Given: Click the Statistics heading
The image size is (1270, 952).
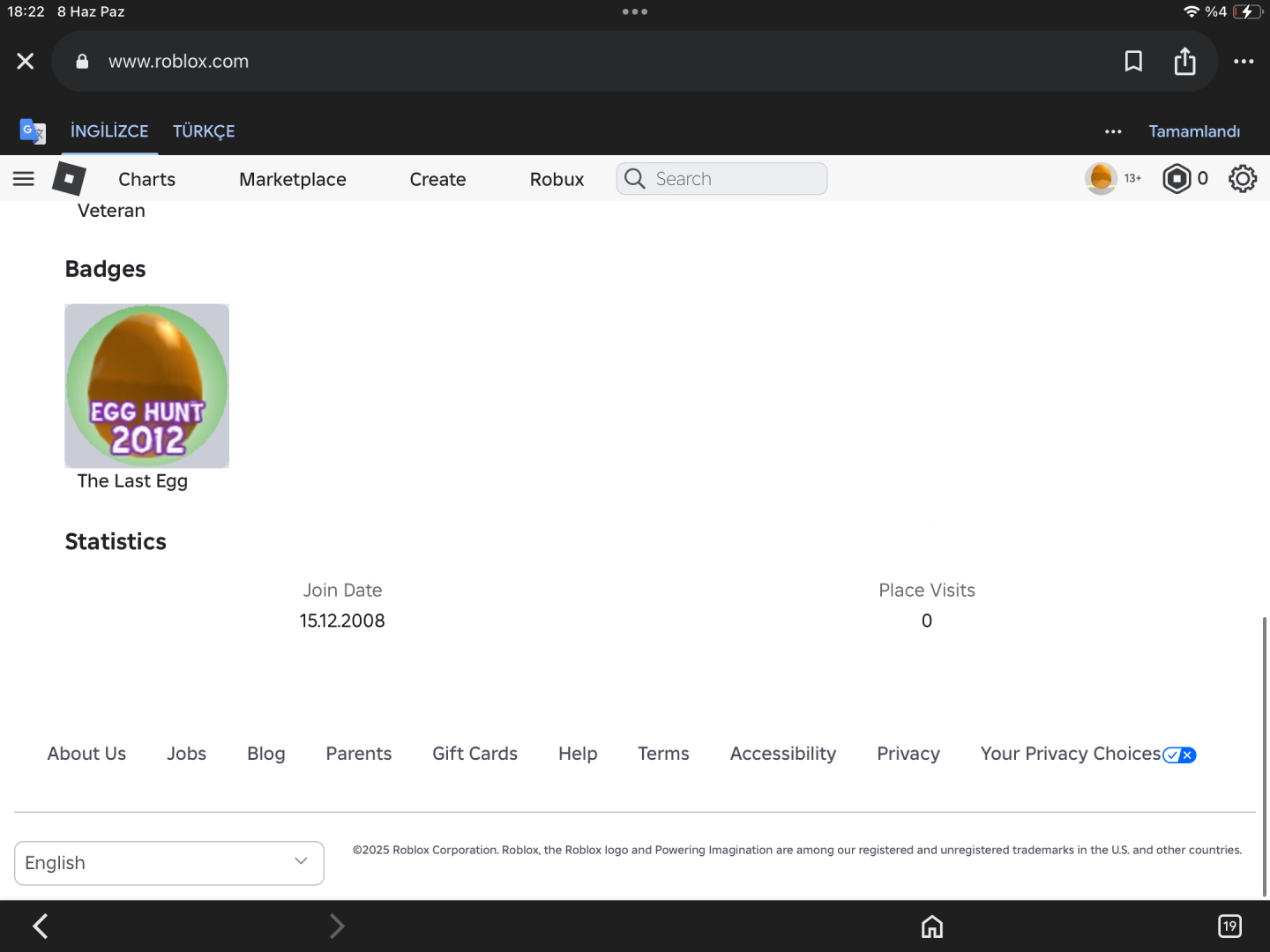Looking at the screenshot, I should coord(116,541).
